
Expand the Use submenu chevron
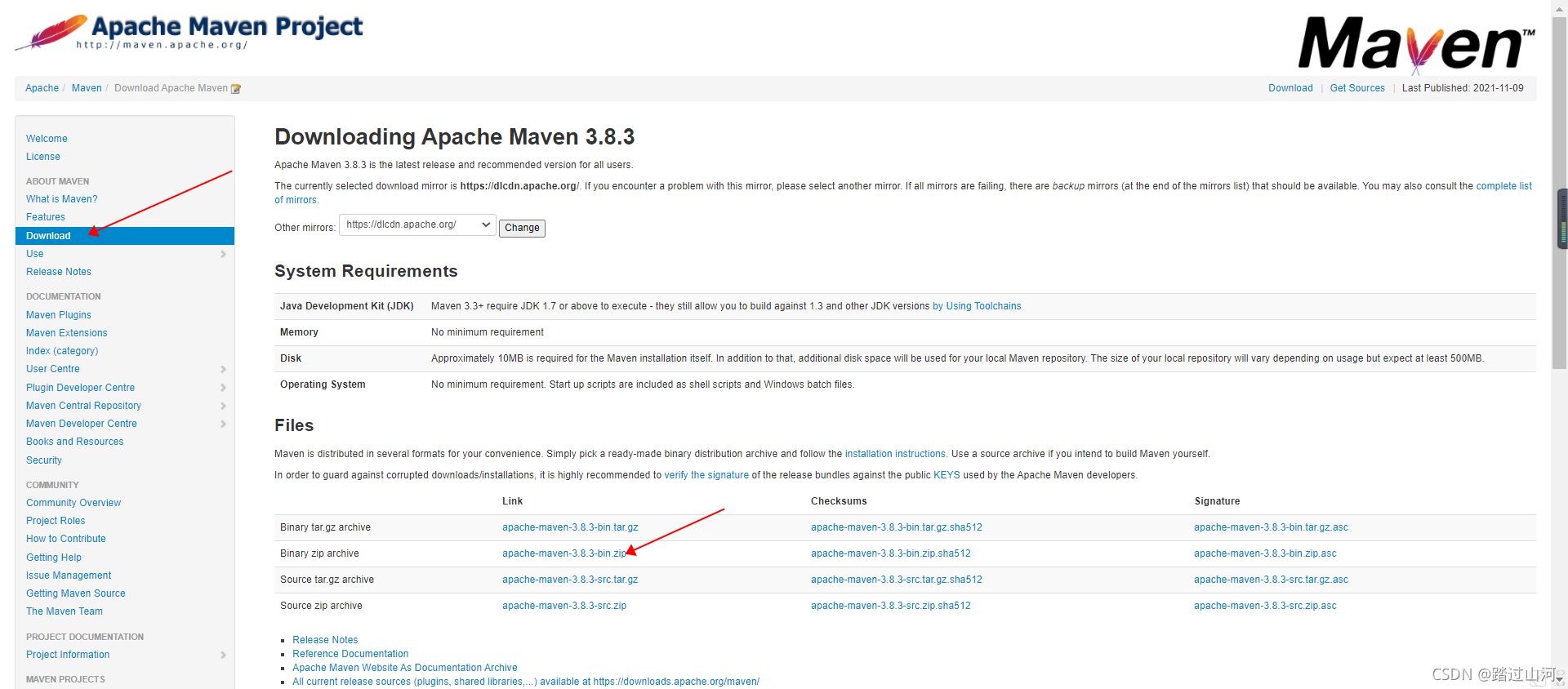point(223,254)
